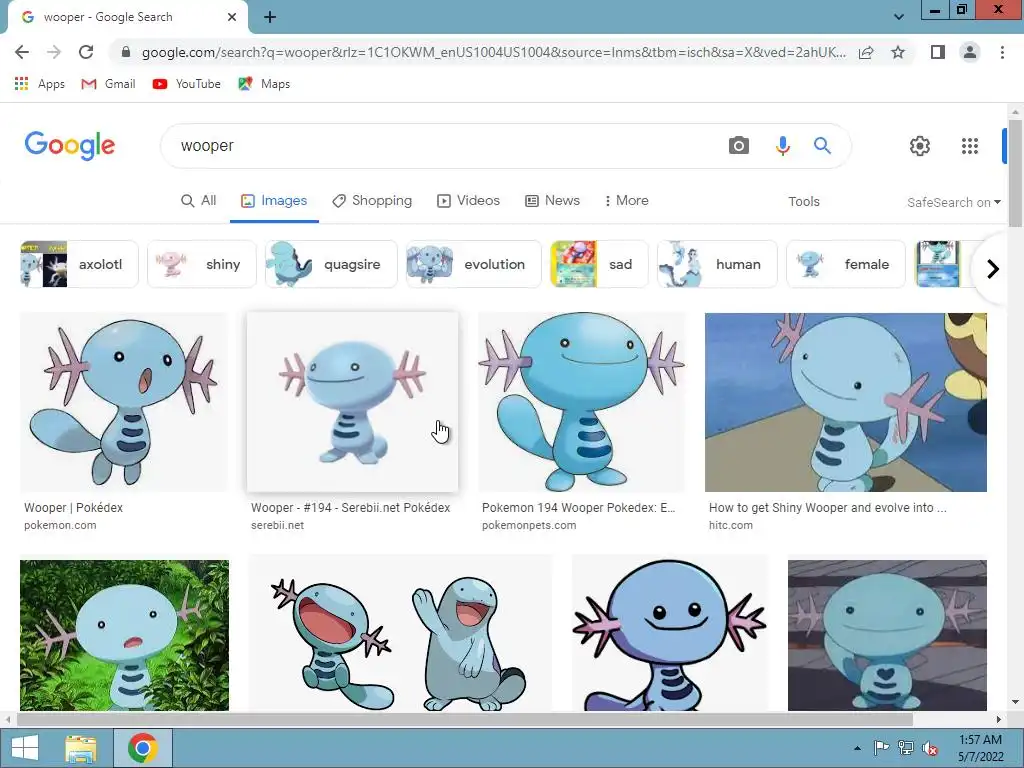Open the Pokemon 194 Wooper Pokedex image
The image size is (1024, 768).
click(582, 402)
